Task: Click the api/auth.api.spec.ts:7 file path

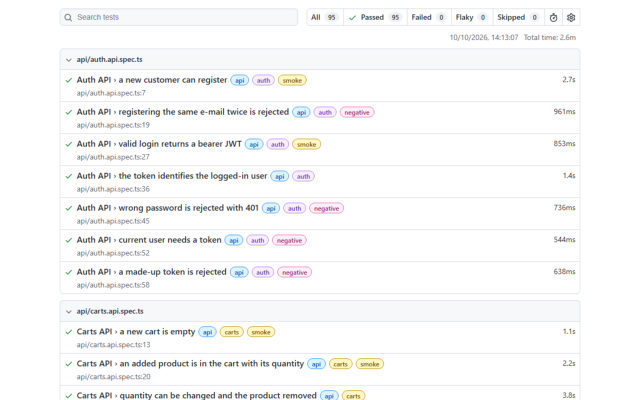Action: pos(111,93)
